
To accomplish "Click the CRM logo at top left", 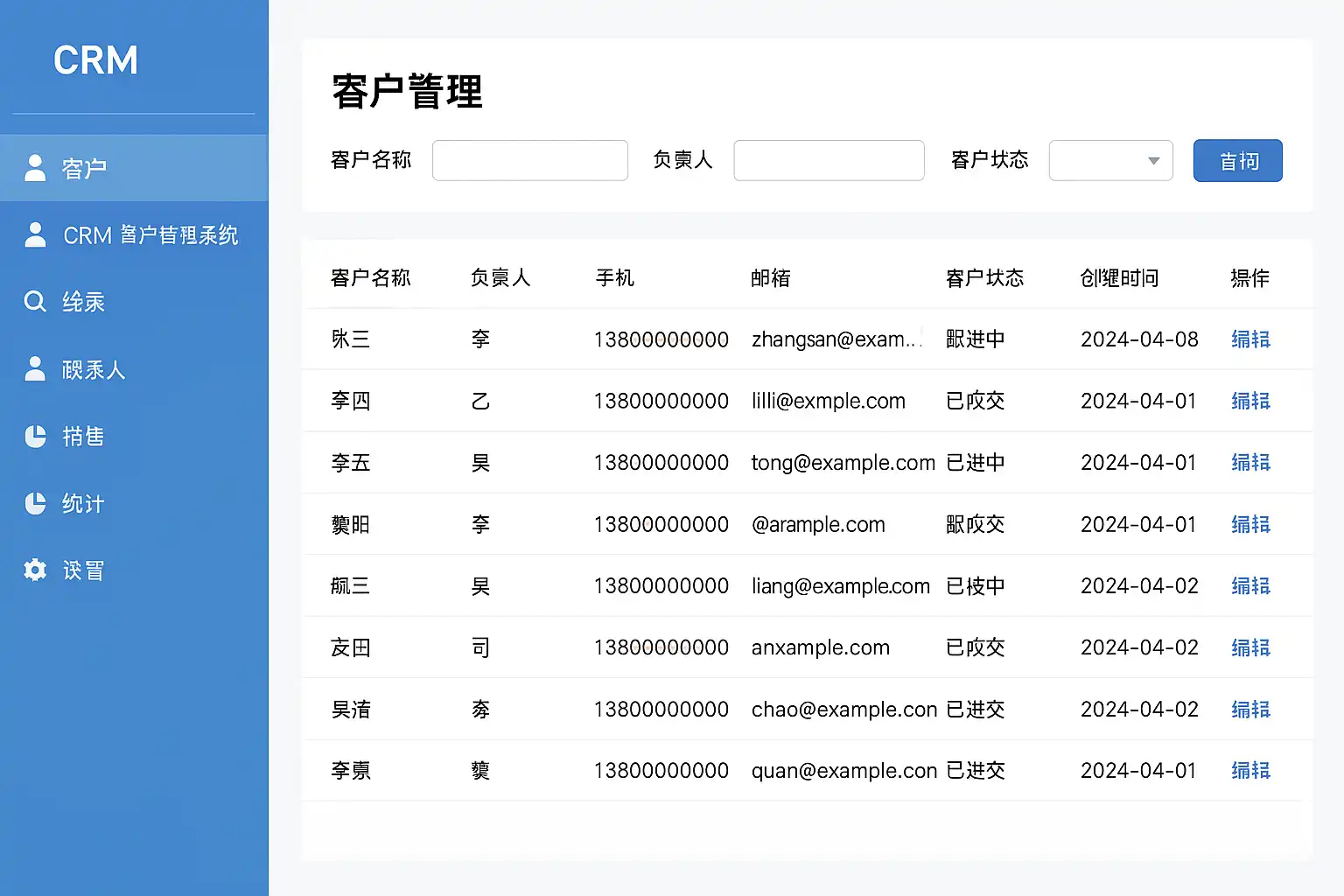I will [95, 60].
